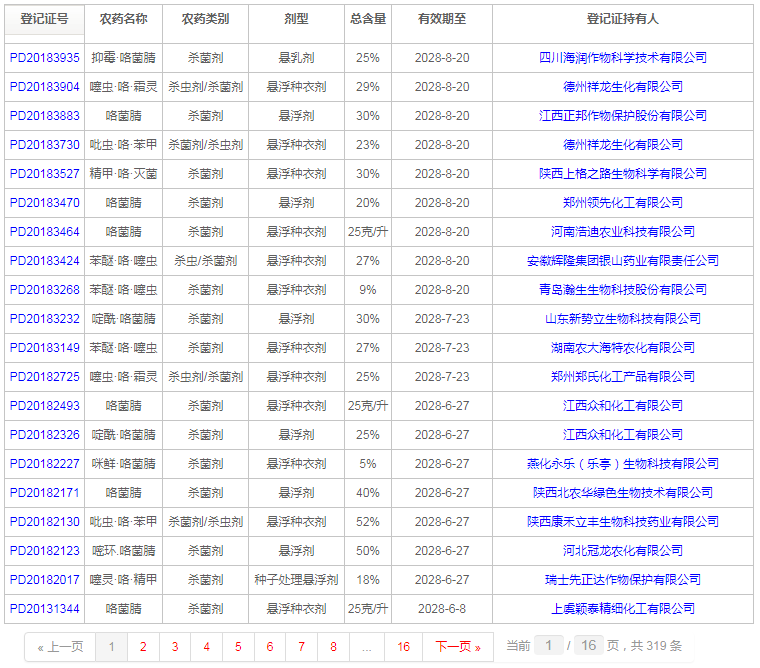Open registration PD20183464

(x=45, y=232)
